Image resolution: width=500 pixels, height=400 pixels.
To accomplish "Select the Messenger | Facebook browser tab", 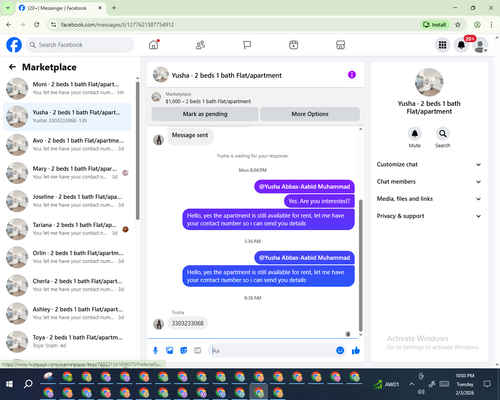I will coord(61,8).
